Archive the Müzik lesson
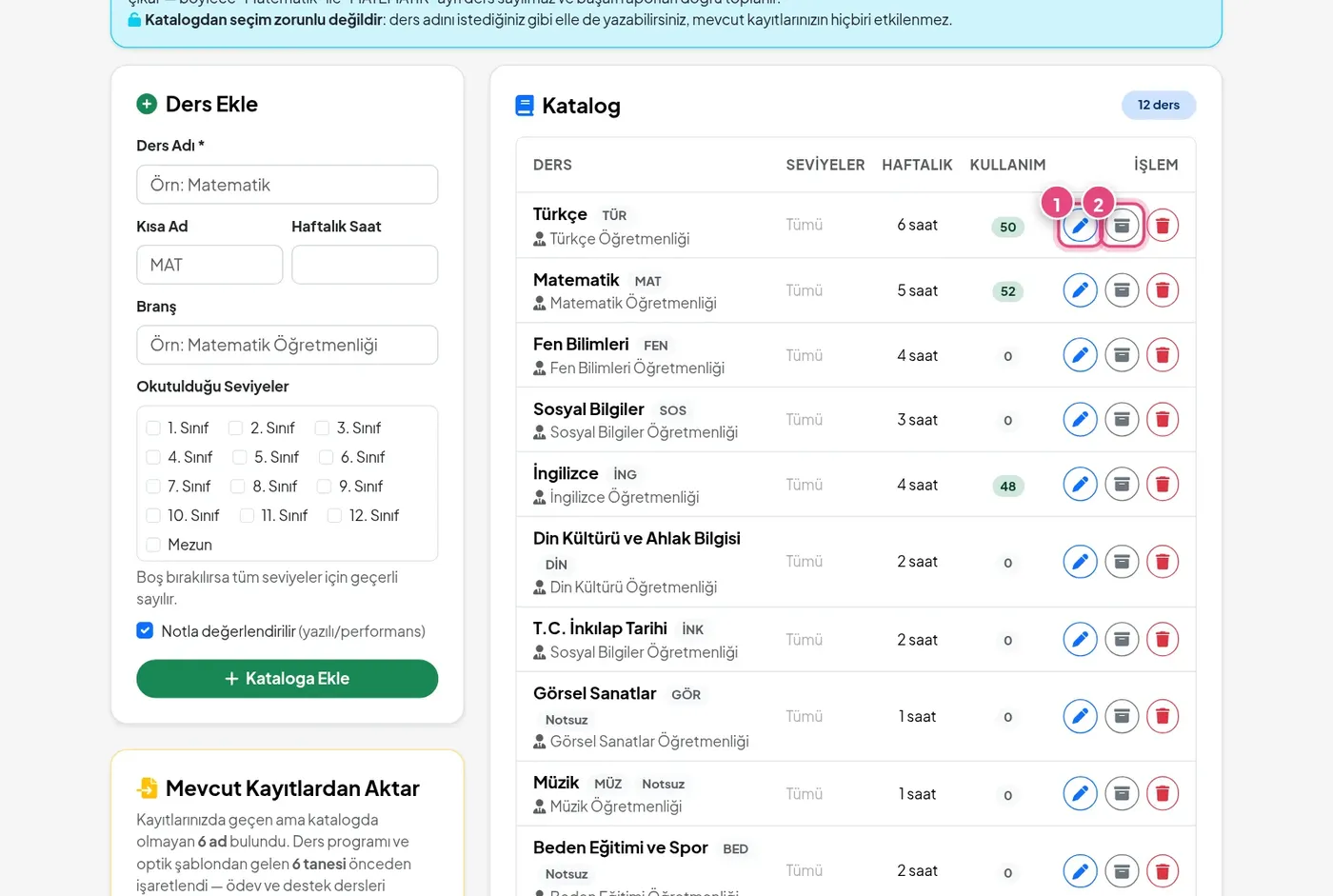Viewport: 1333px width, 896px height. 1122,793
